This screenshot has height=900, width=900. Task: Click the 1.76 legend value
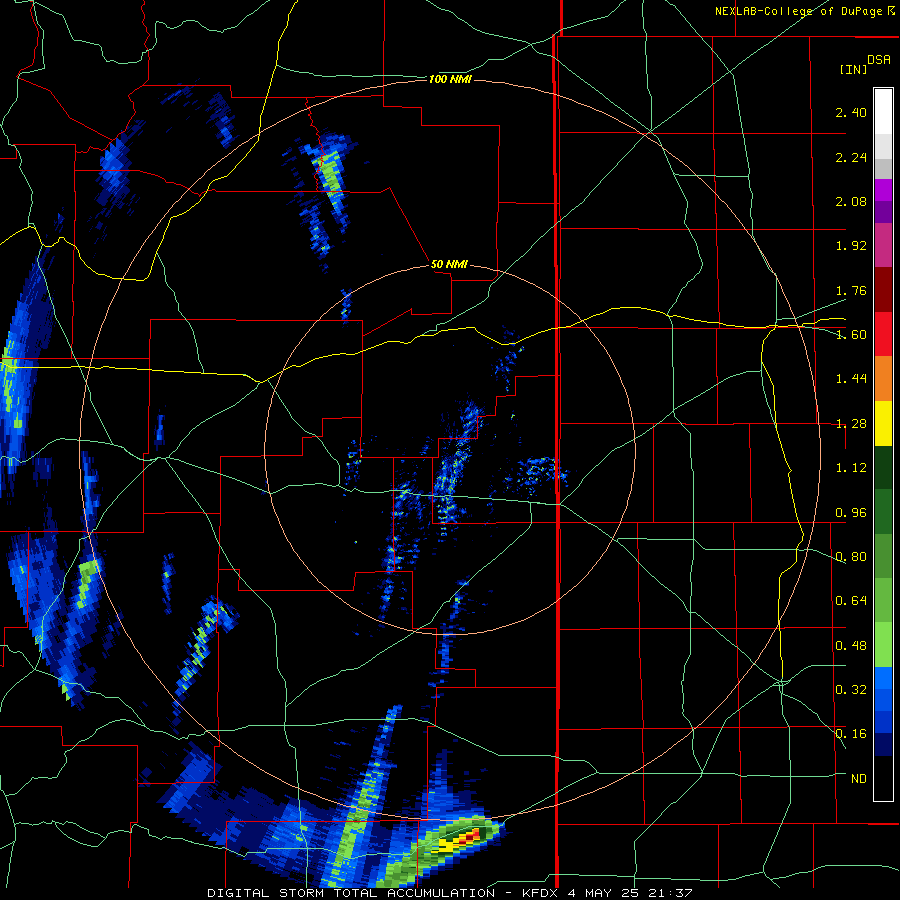tap(851, 290)
